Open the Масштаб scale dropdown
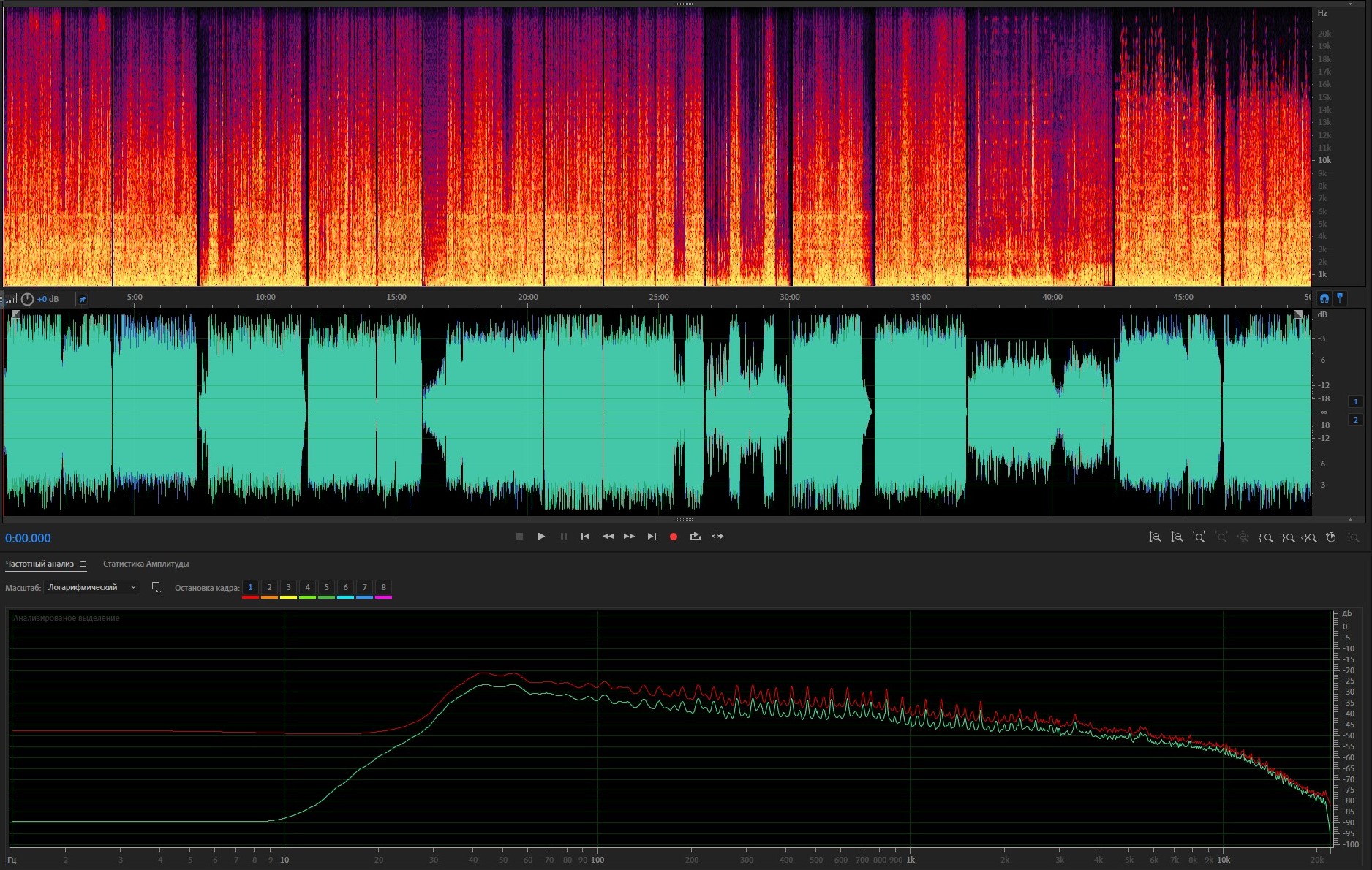This screenshot has height=870, width=1372. 91,587
